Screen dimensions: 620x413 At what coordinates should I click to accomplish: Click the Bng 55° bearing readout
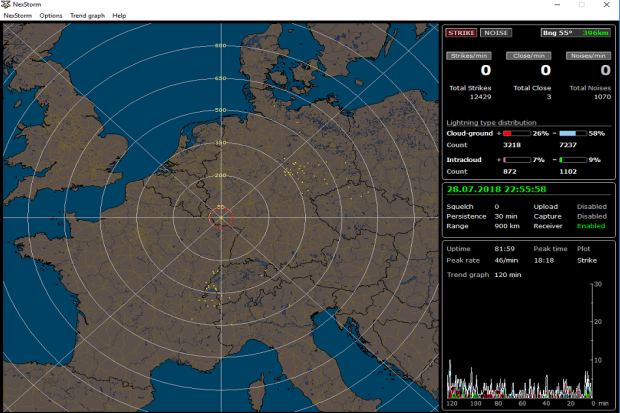(x=558, y=33)
